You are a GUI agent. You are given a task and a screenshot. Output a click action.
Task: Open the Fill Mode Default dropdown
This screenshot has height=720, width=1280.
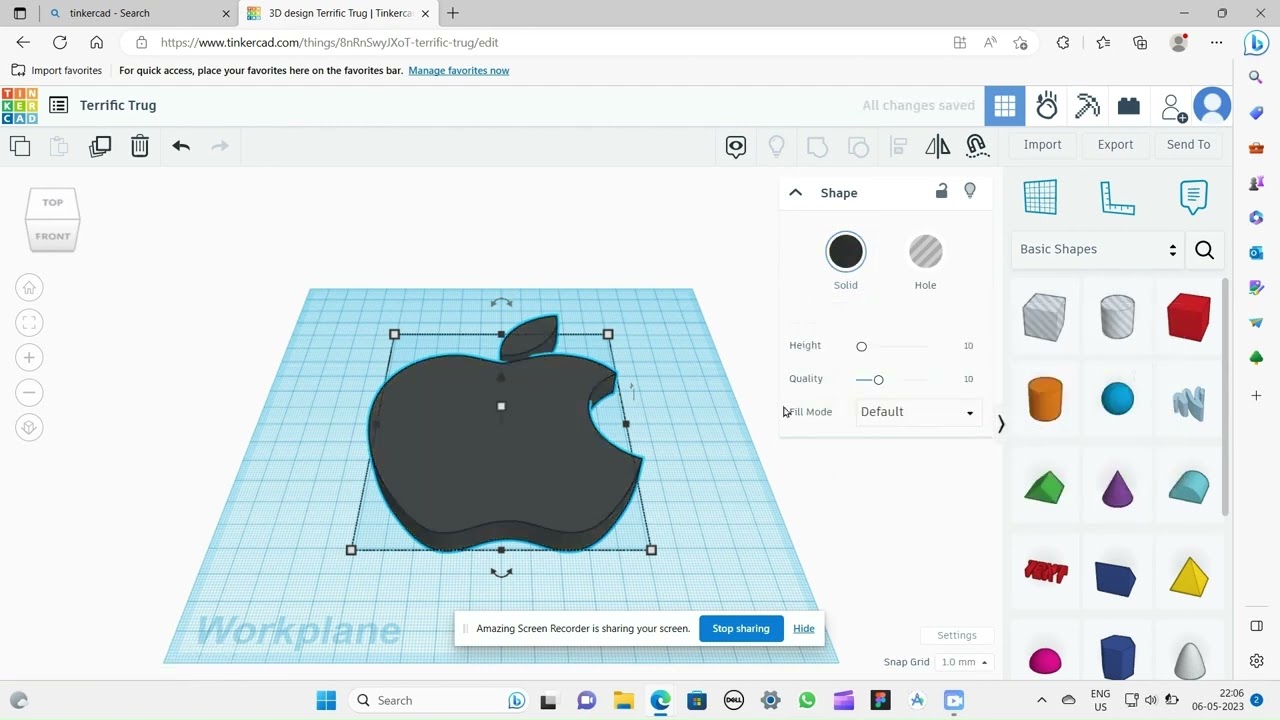pos(917,412)
